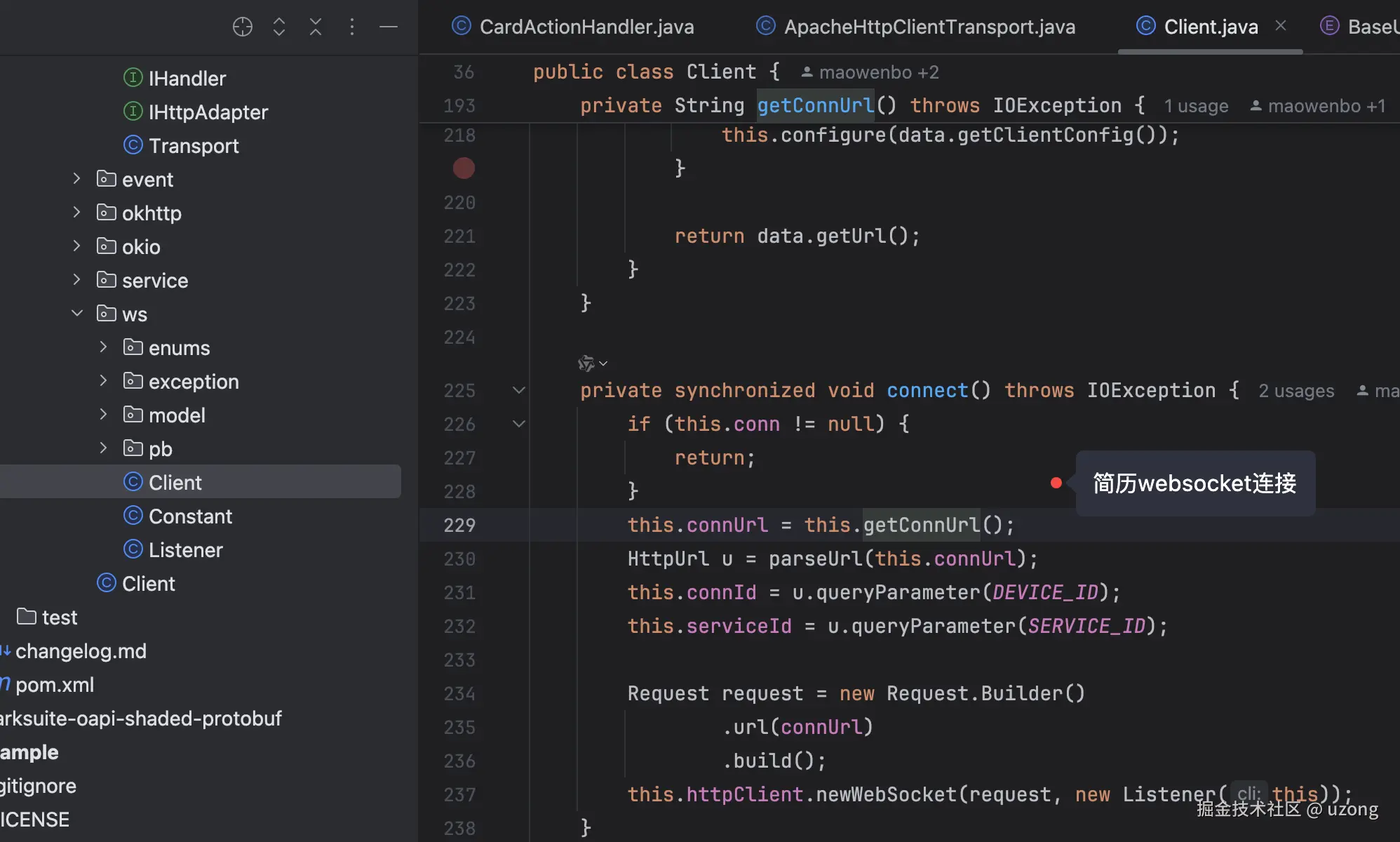The image size is (1400, 842).
Task: Click the Collapse All arrows icon
Action: 316,27
